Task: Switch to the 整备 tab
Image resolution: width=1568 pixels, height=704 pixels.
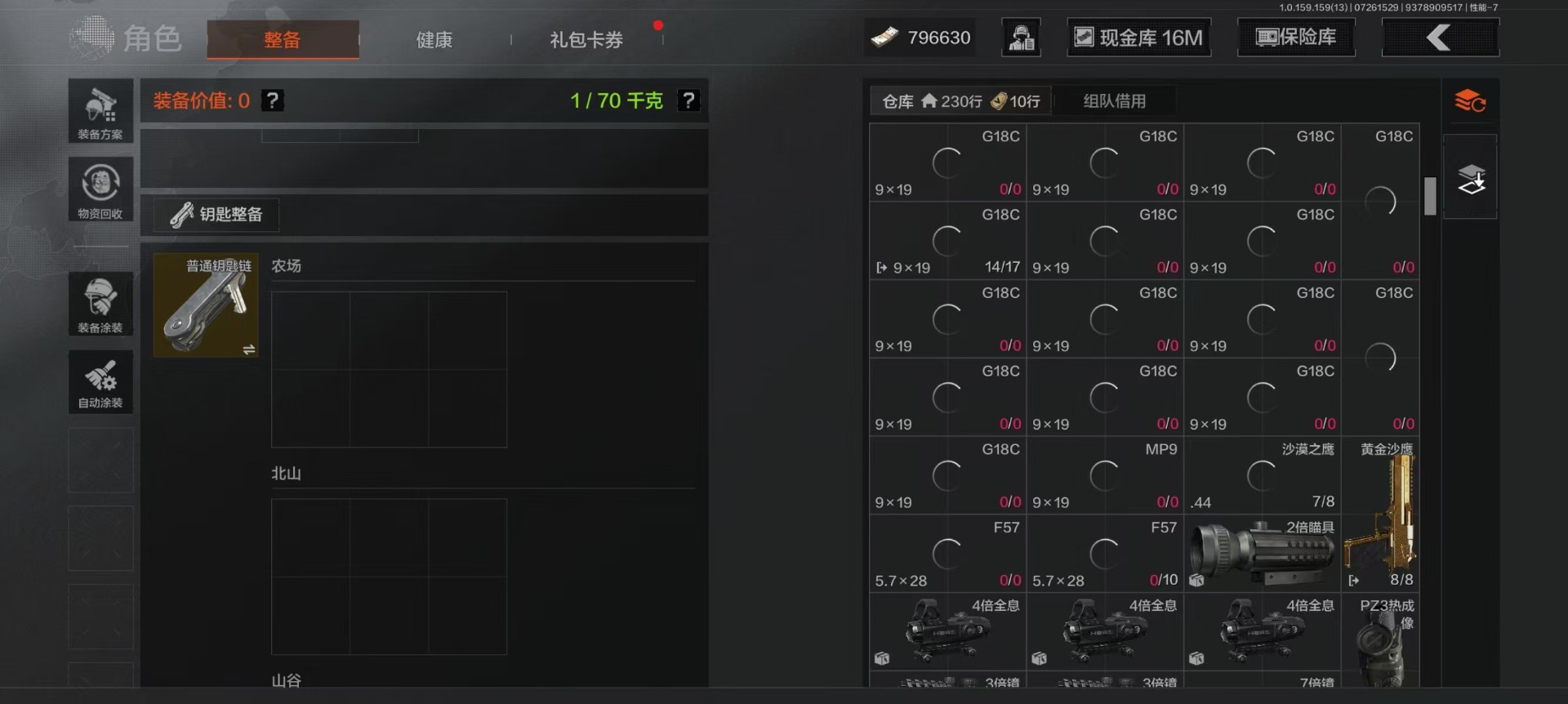Action: (x=283, y=39)
